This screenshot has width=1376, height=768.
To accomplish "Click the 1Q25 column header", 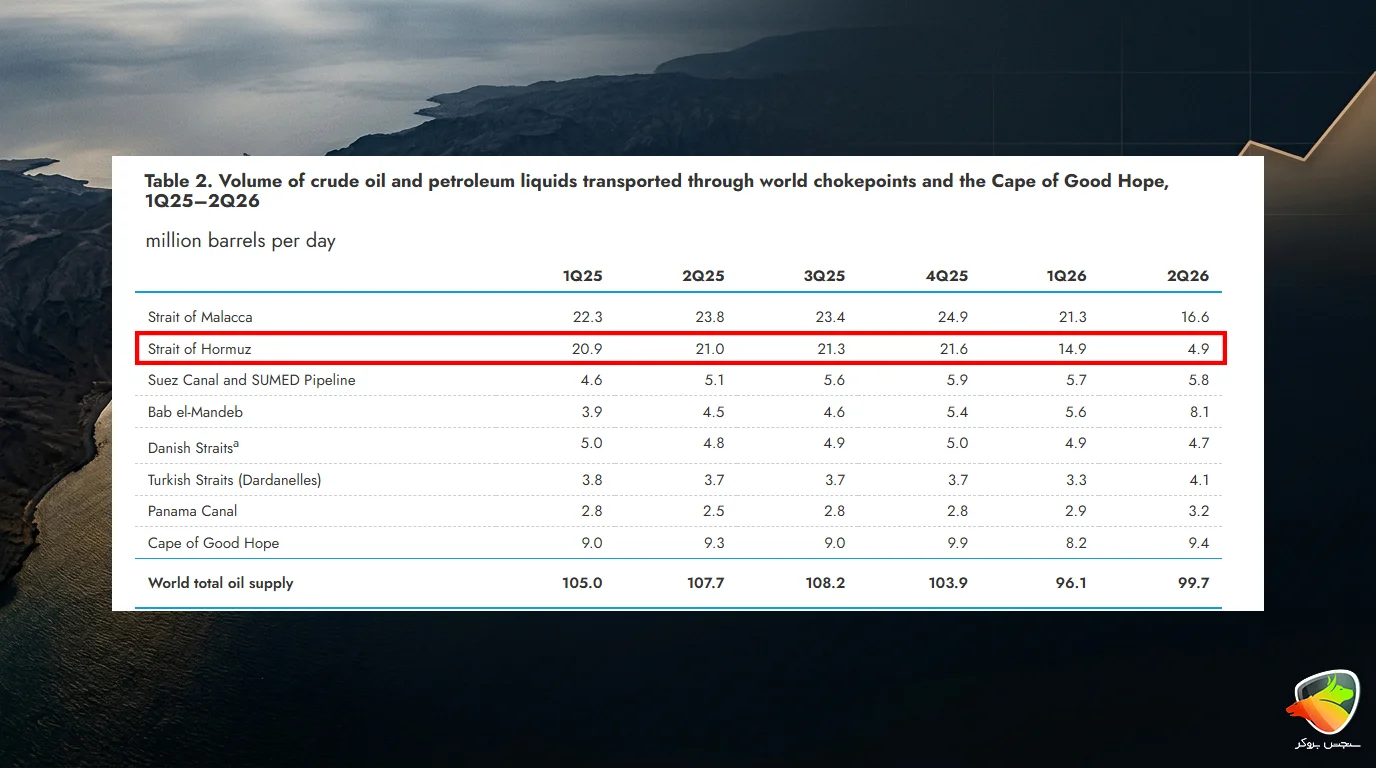I will coord(583,276).
